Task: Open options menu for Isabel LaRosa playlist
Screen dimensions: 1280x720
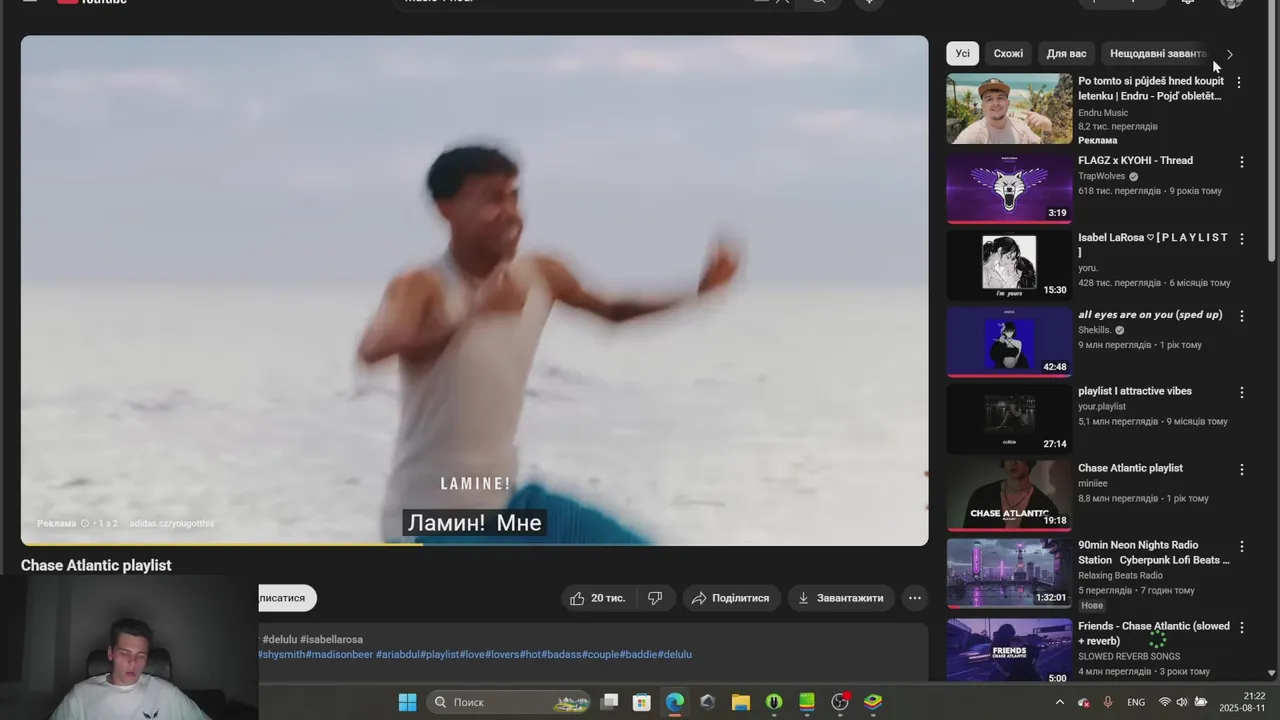Action: [x=1242, y=239]
